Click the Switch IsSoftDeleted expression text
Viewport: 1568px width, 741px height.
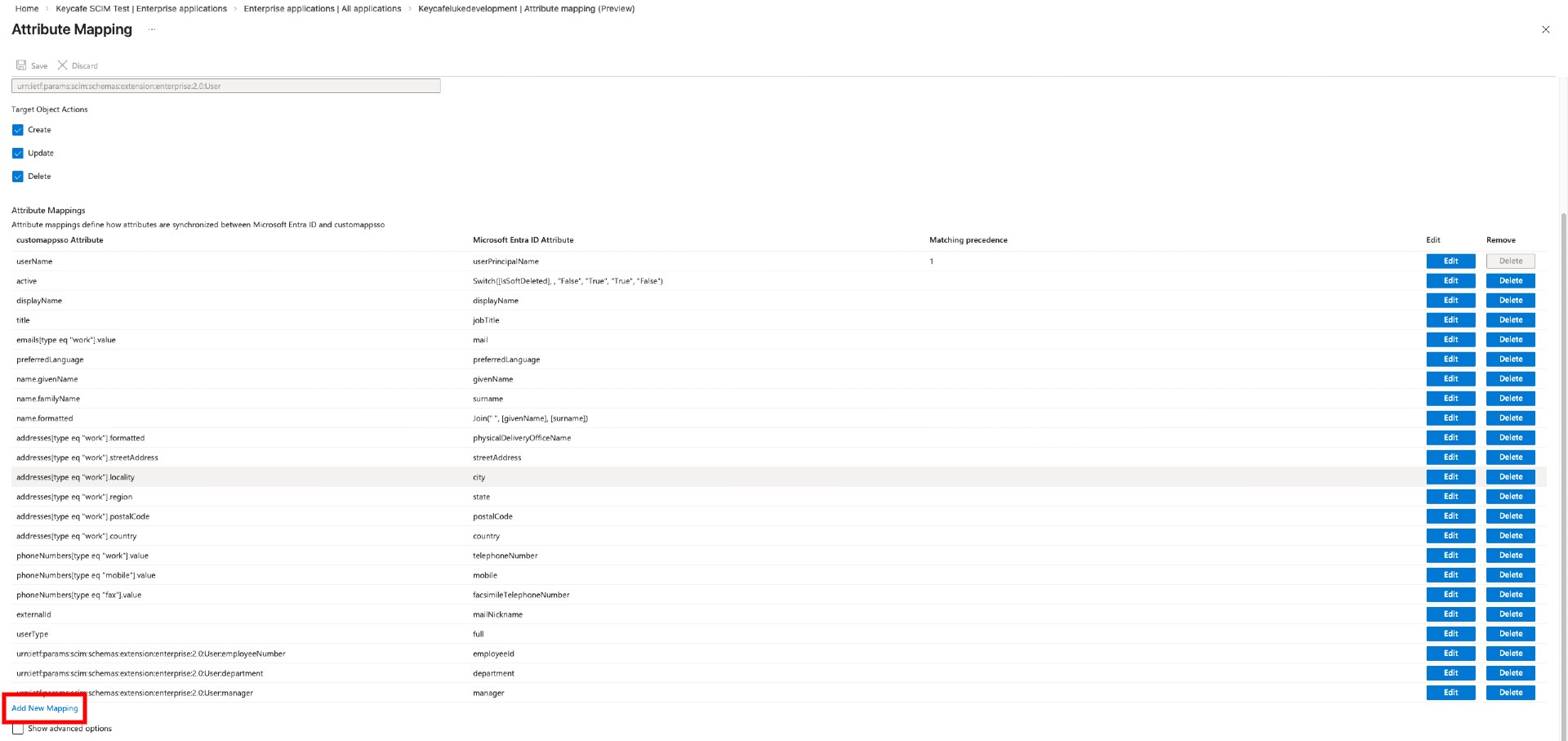[x=568, y=281]
